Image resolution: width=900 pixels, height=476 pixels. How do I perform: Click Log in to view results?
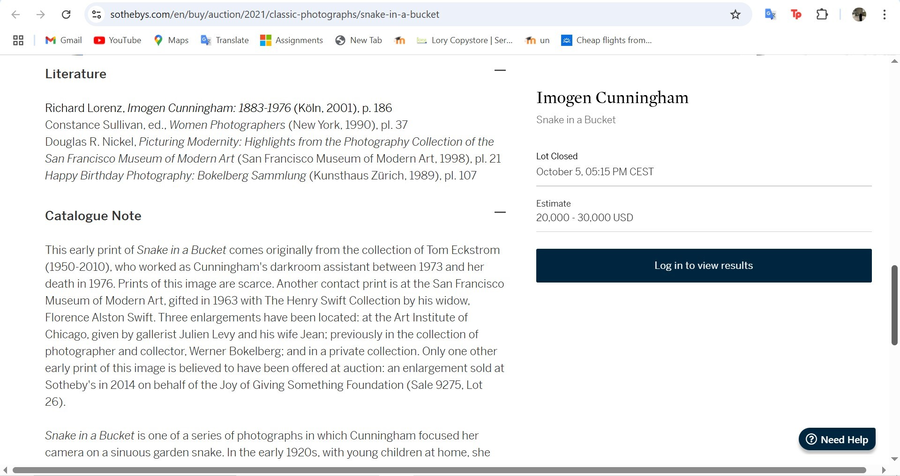703,266
